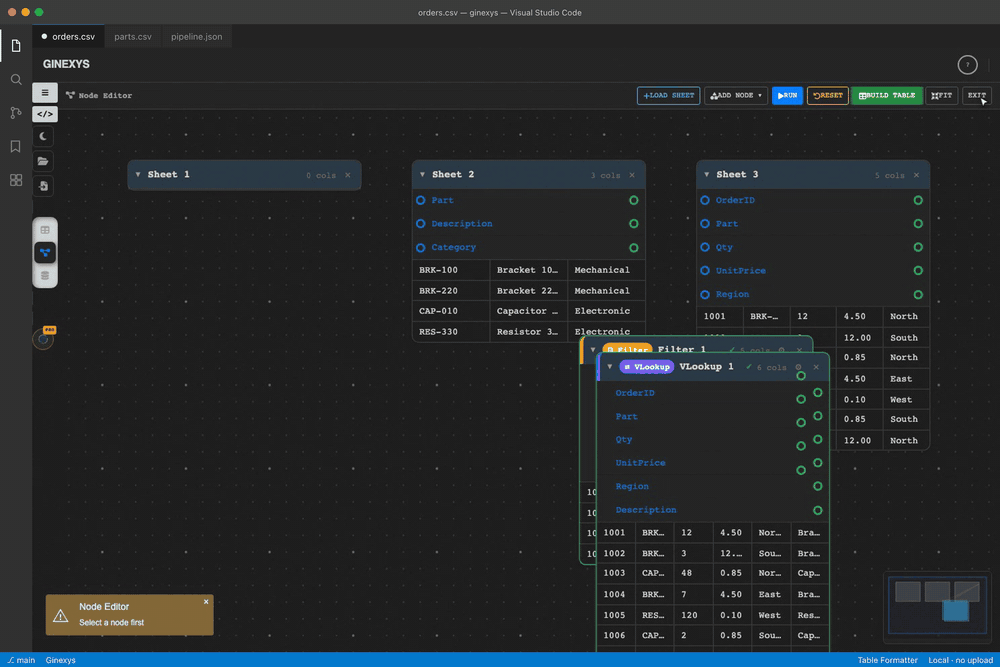Open the Extensions grid icon in the activity bar
The height and width of the screenshot is (667, 1000).
click(16, 180)
